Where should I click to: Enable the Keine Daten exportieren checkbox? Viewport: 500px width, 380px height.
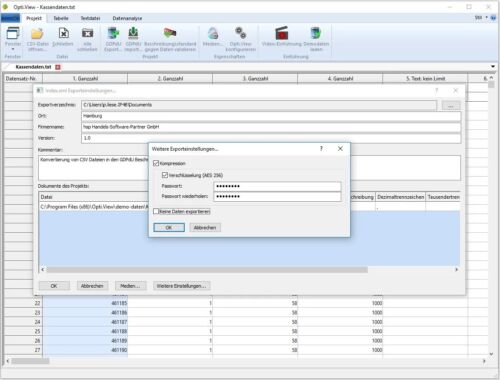[156, 211]
